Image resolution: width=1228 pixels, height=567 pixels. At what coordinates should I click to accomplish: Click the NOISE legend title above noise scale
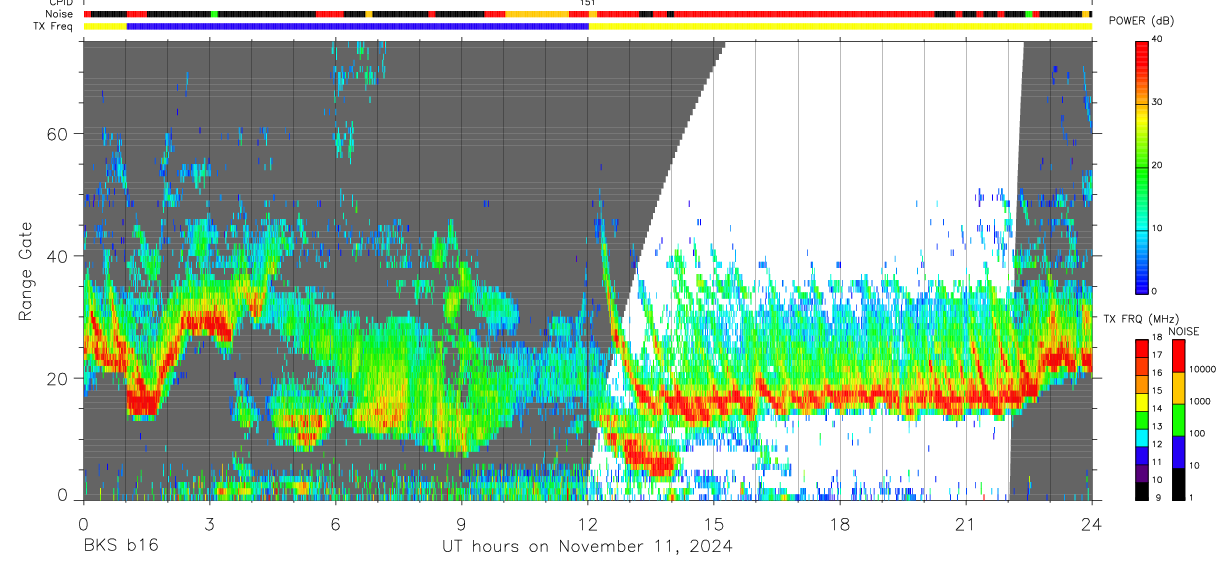pyautogui.click(x=1183, y=331)
